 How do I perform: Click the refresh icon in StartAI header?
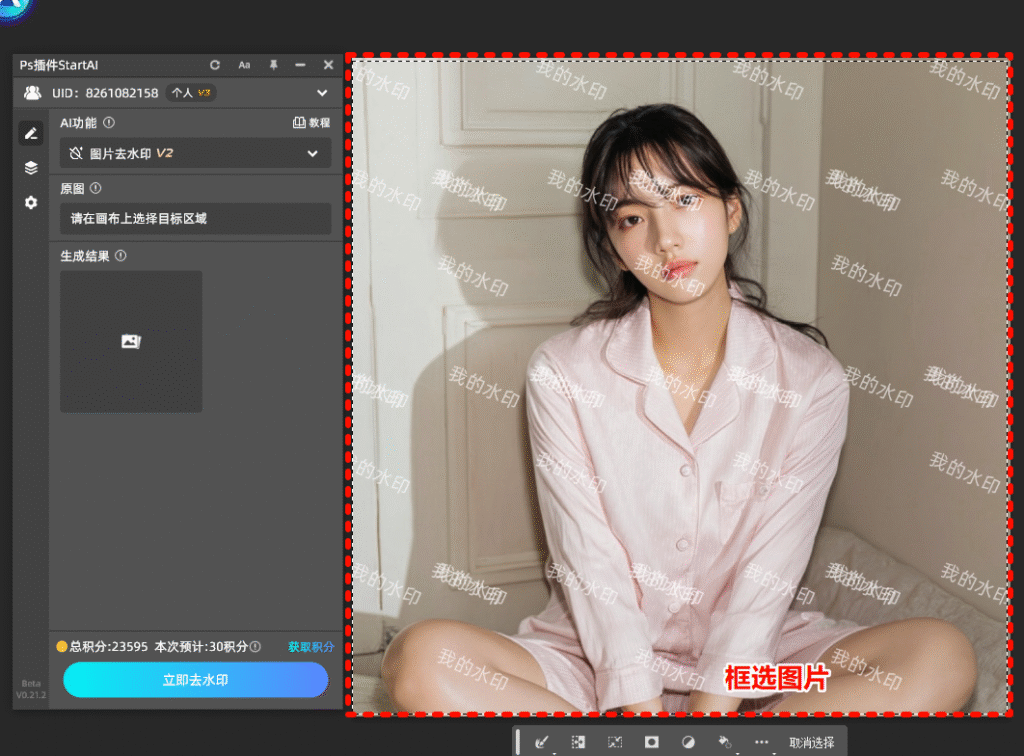[215, 65]
